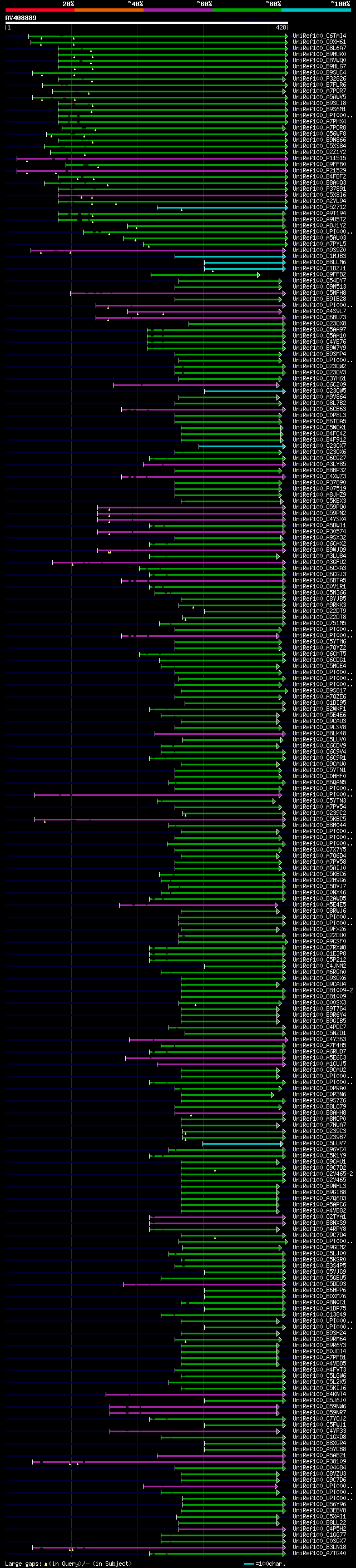This screenshot has width=356, height=1568.
Task: Click the hit label UniRef100_B4FC42
Action: 319,434
